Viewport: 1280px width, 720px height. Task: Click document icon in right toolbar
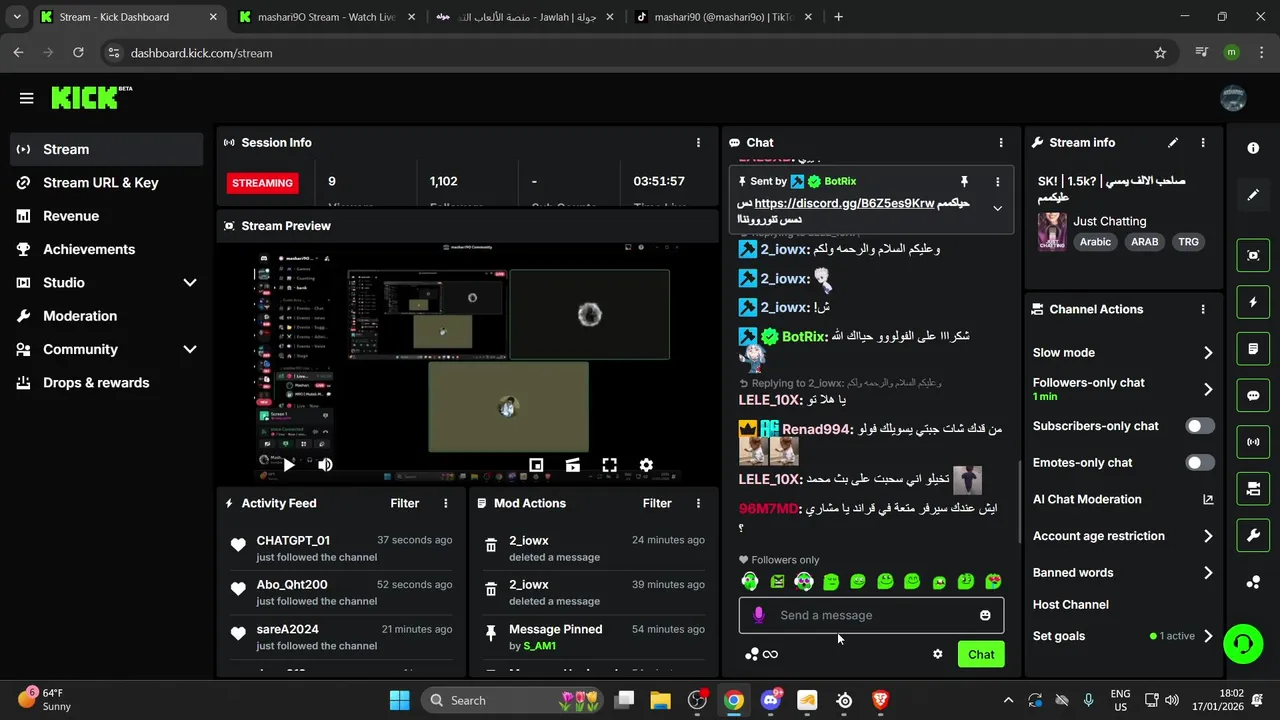tap(1253, 349)
